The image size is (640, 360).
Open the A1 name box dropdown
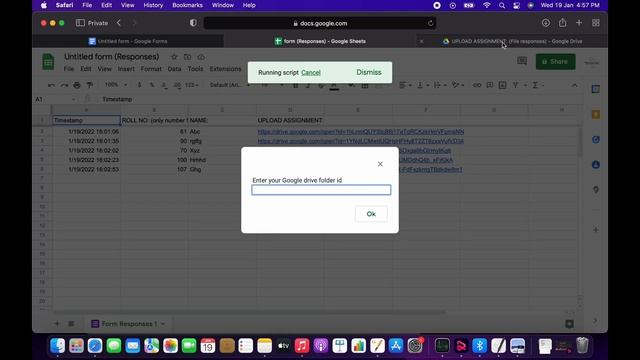73,99
